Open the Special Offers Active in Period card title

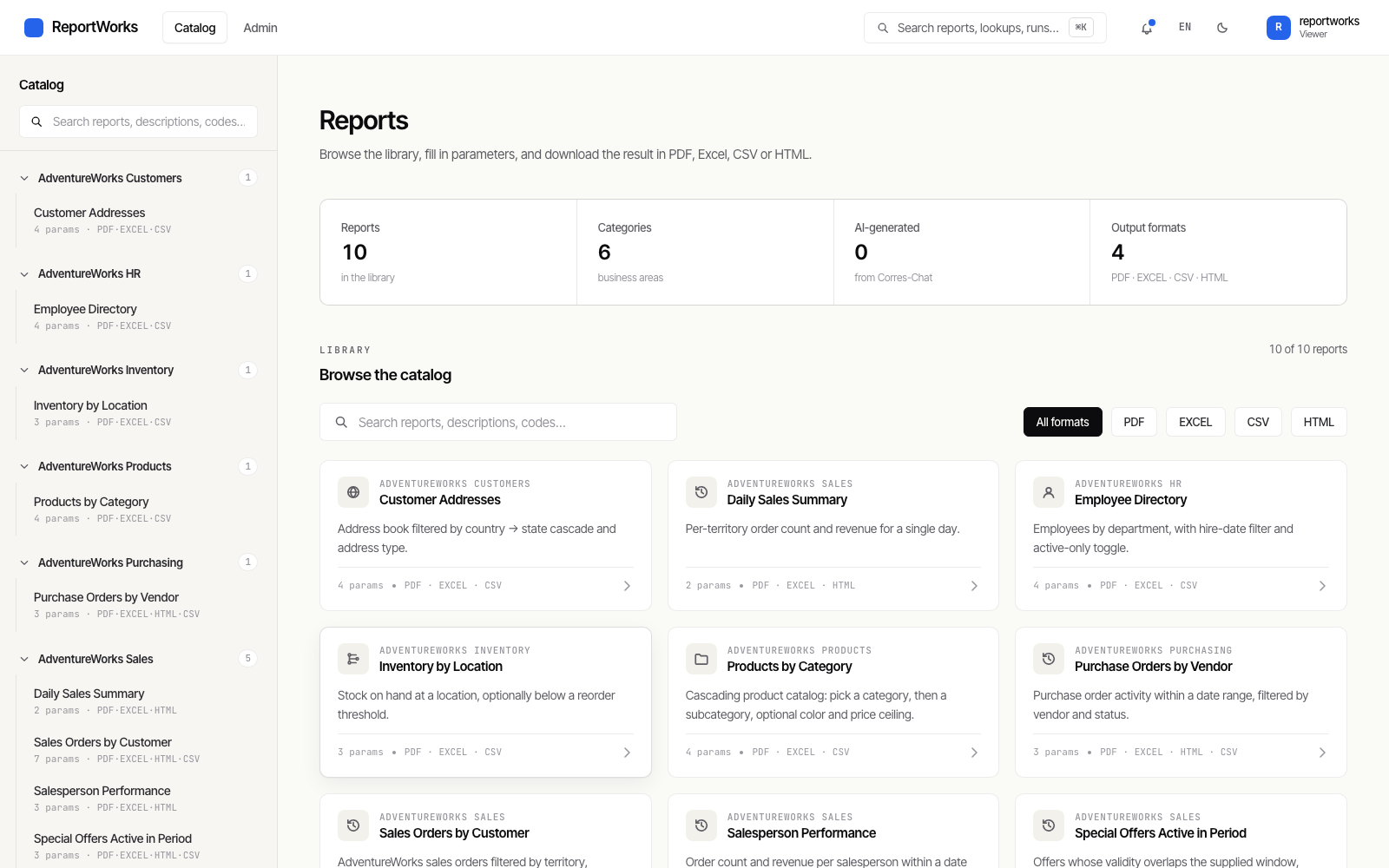point(1161,833)
